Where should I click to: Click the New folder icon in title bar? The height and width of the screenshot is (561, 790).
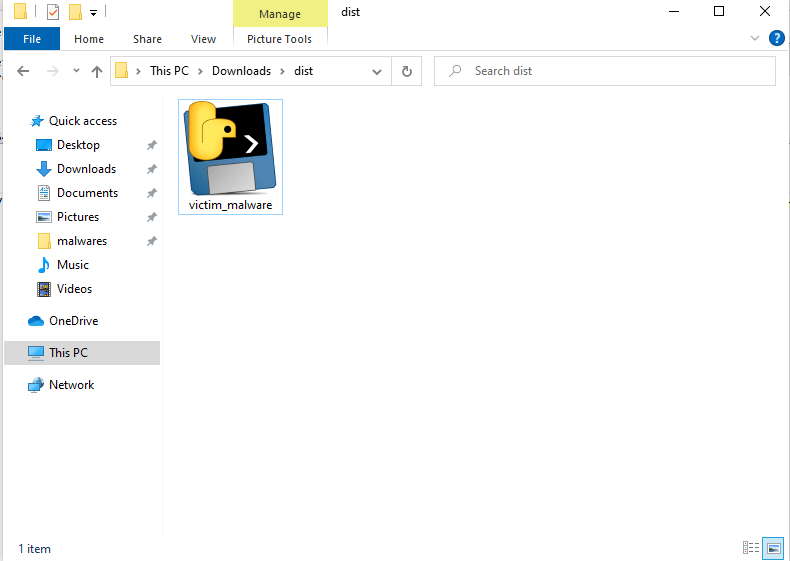coord(75,12)
